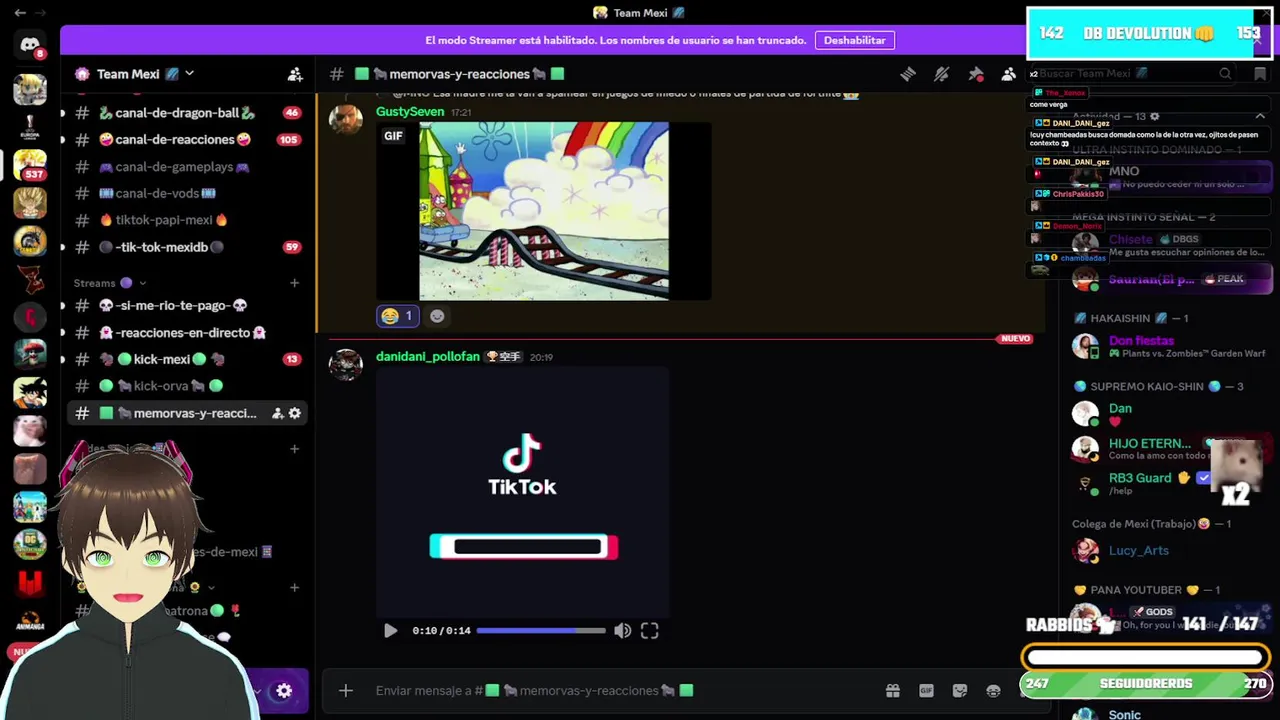The width and height of the screenshot is (1280, 720).
Task: Add channel with plus beside Streams
Action: pyautogui.click(x=294, y=283)
